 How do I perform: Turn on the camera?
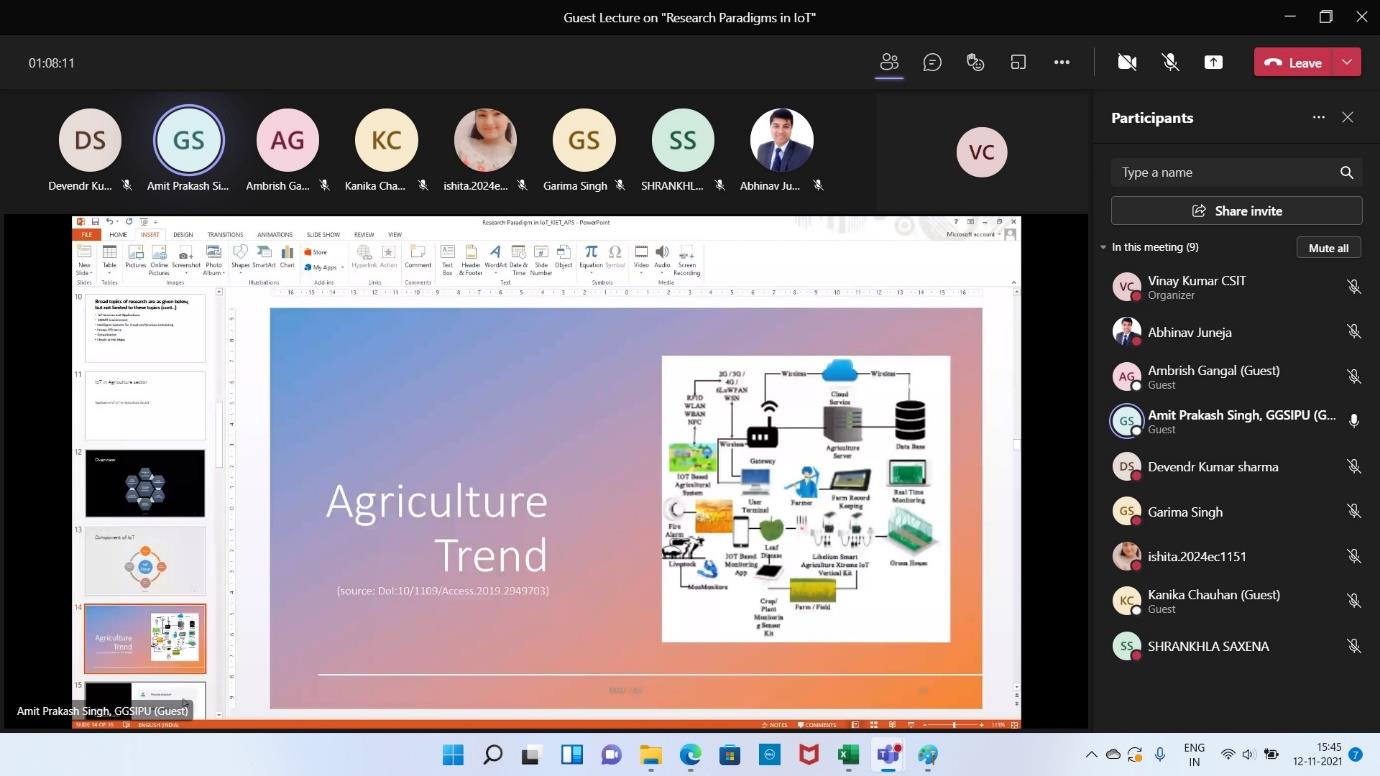1127,62
